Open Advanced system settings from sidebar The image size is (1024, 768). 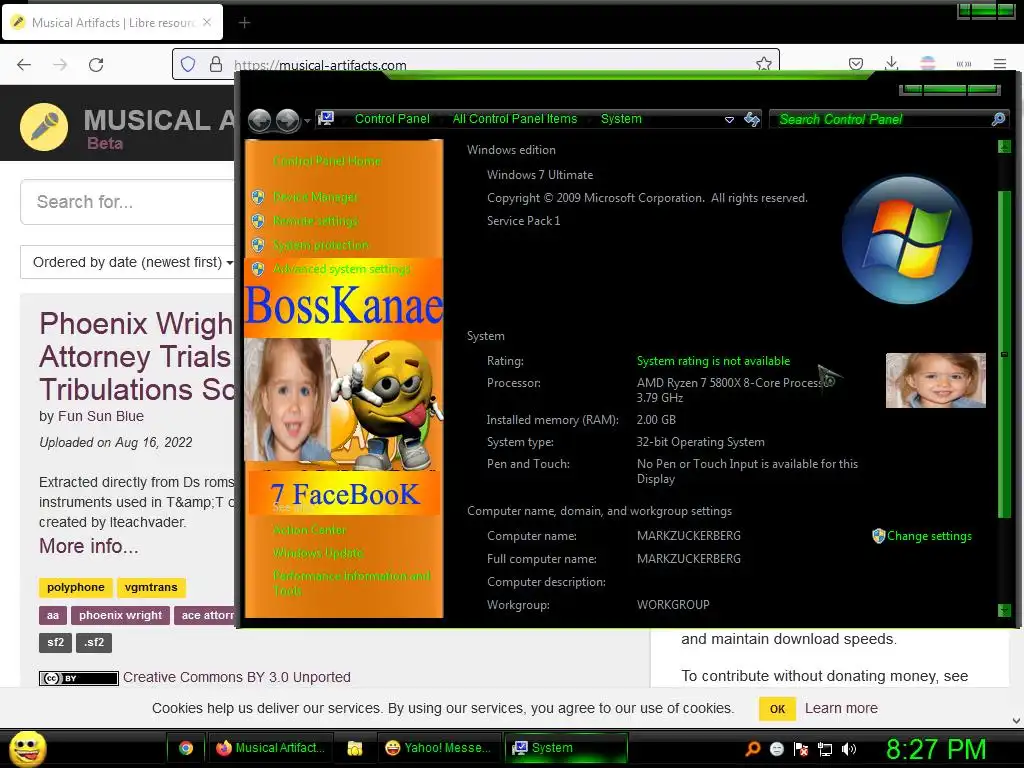click(x=342, y=268)
